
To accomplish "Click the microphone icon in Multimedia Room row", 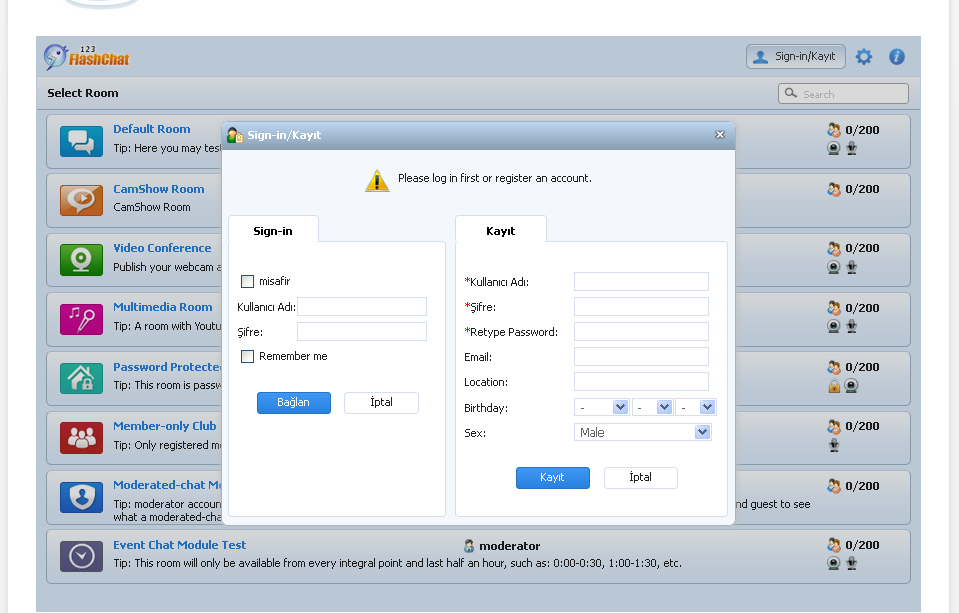I will [851, 326].
